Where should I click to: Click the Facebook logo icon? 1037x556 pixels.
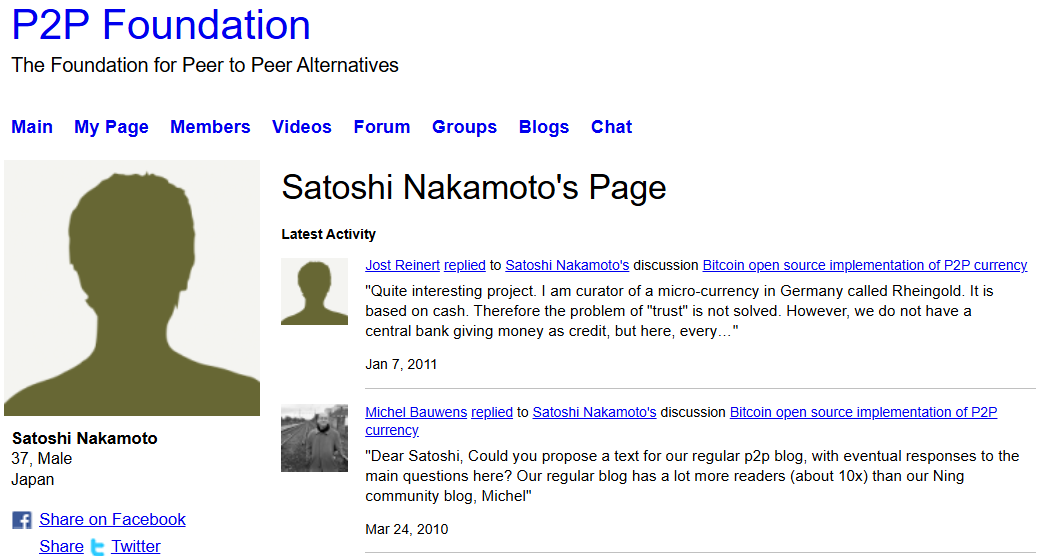21,520
